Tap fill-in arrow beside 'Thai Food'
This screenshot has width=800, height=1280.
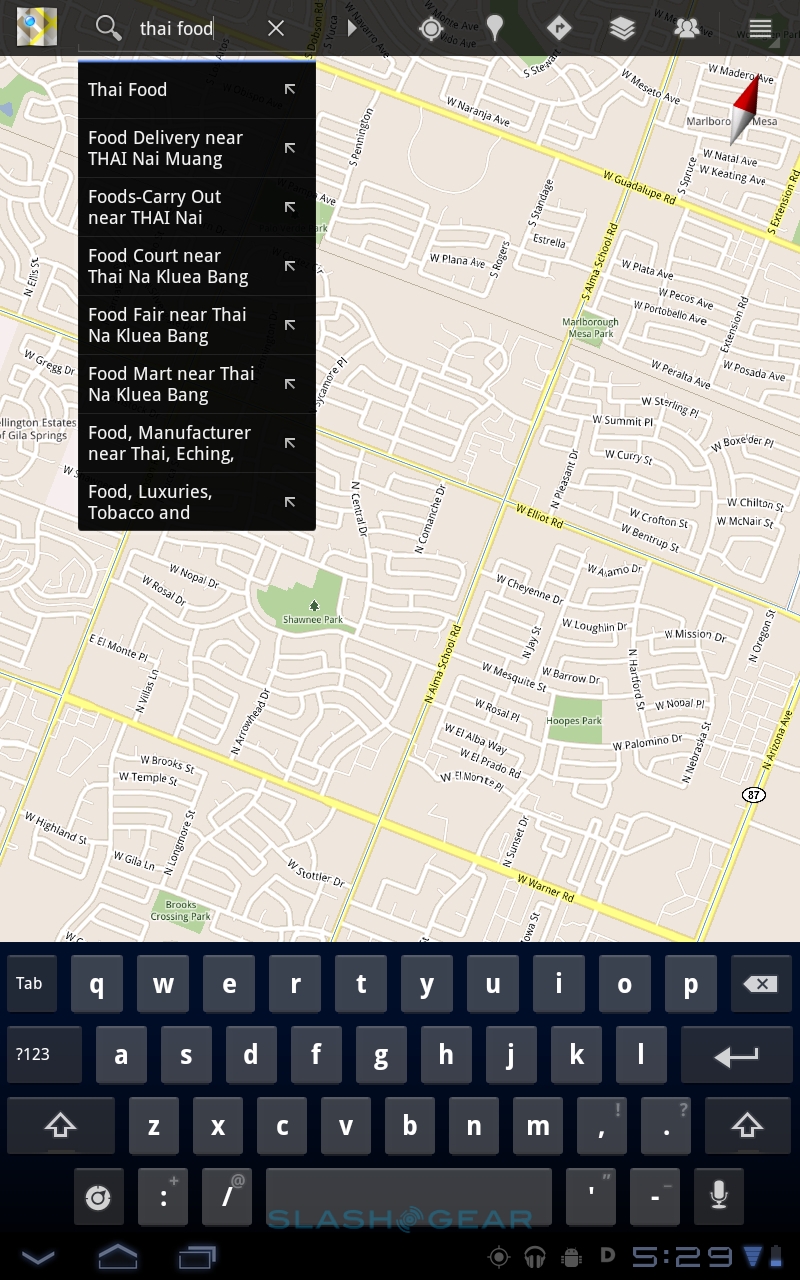pyautogui.click(x=290, y=89)
